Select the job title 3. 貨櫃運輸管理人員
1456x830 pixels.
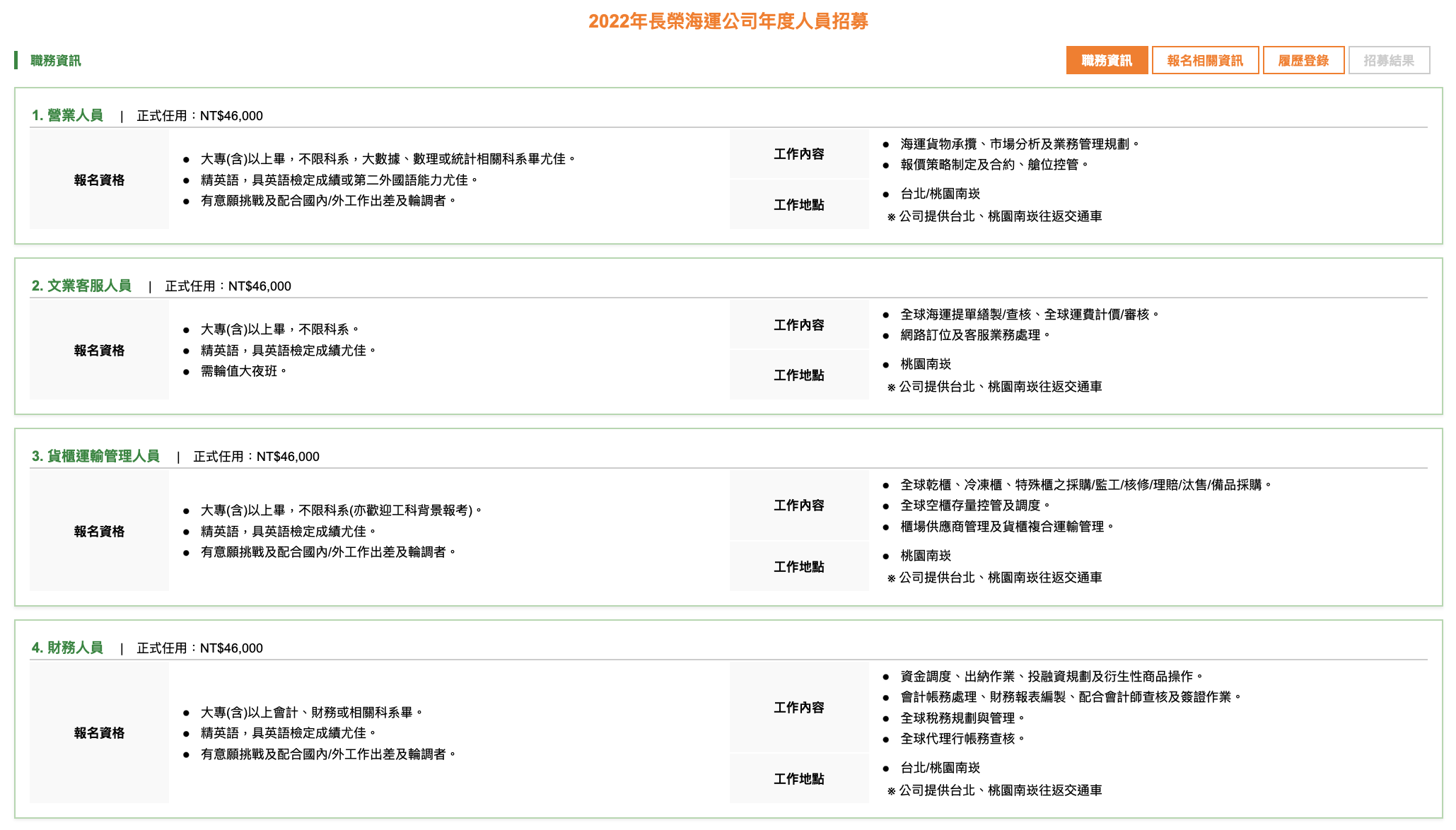point(95,456)
